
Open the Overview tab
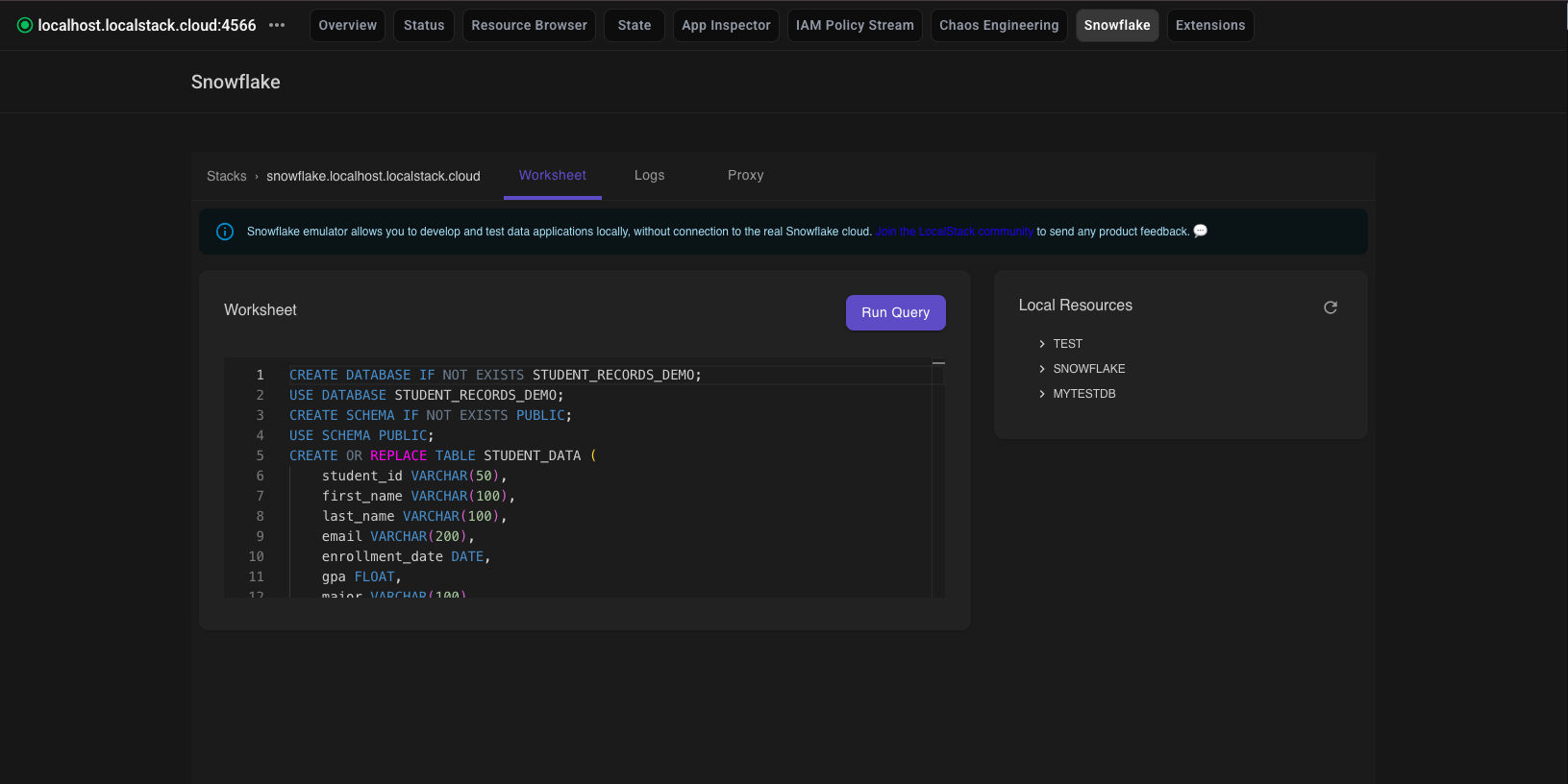(x=348, y=25)
